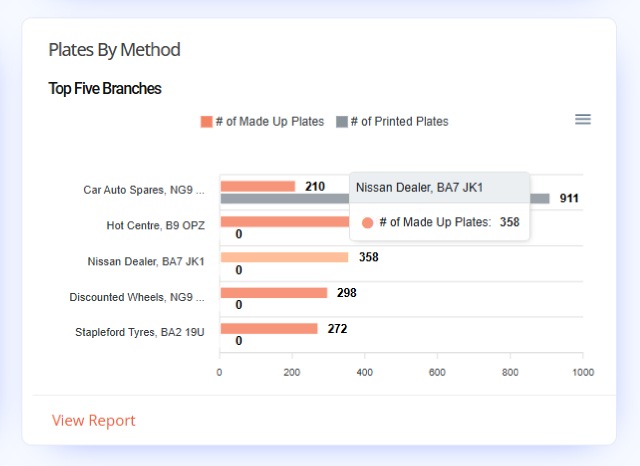640x466 pixels.
Task: Click the 'Nissan Dealer, BA7 JK1' axis label
Action: (146, 261)
